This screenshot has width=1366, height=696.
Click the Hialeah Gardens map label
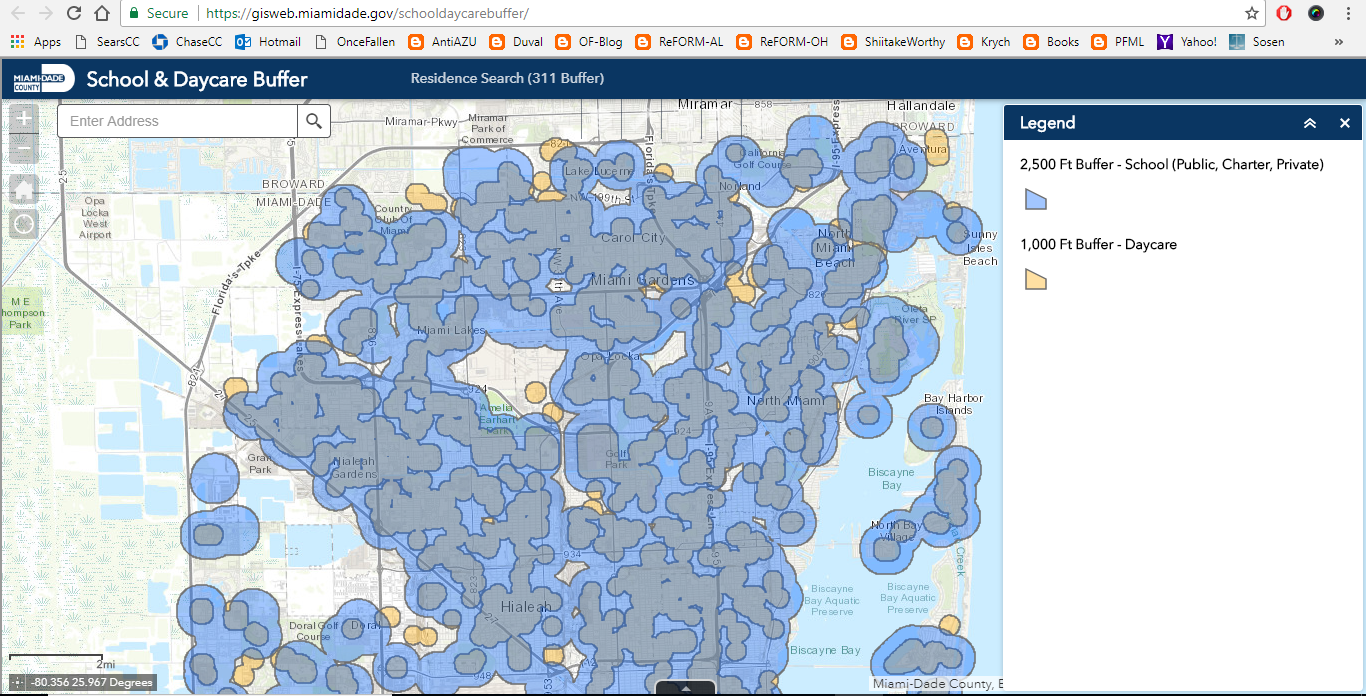tap(354, 468)
